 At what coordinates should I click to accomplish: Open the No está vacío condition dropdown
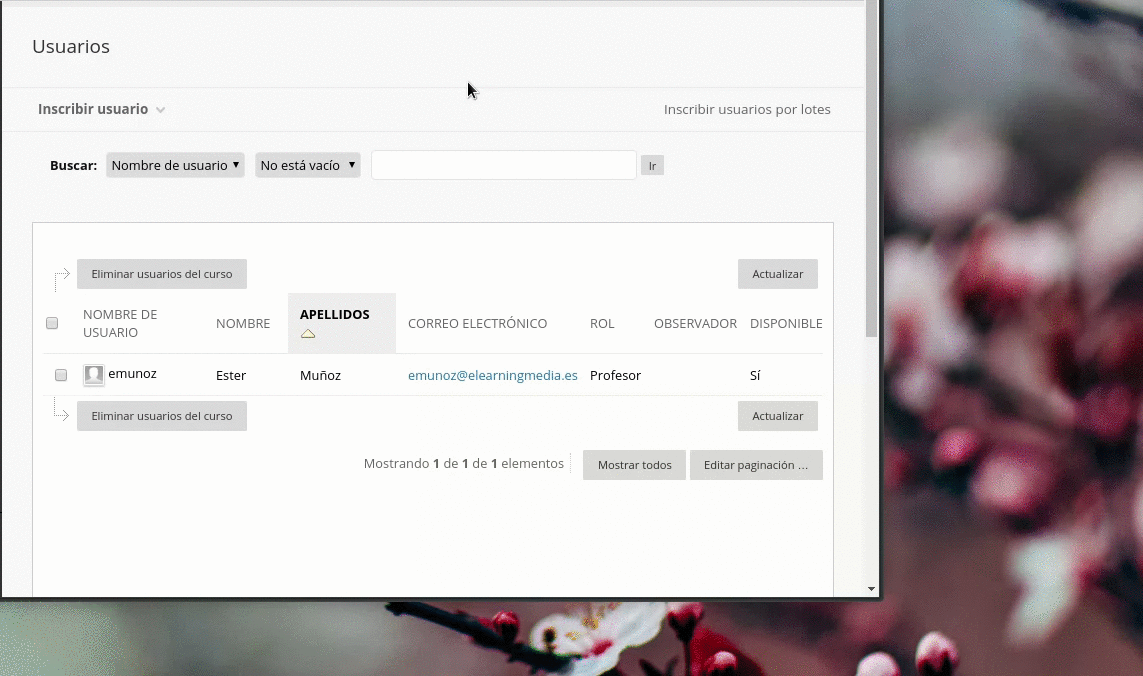tap(307, 165)
